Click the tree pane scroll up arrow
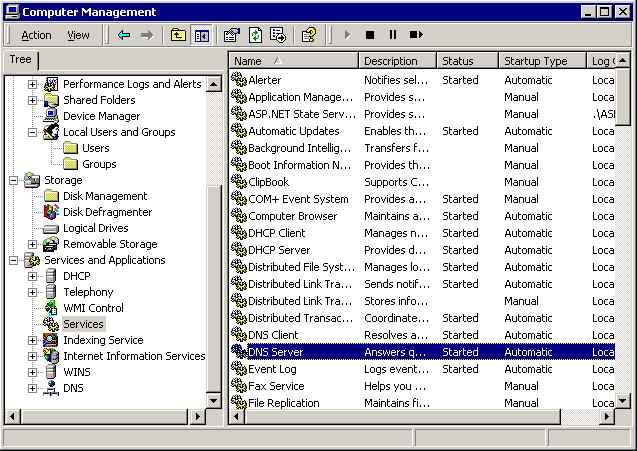The height and width of the screenshot is (451, 637). click(x=214, y=84)
